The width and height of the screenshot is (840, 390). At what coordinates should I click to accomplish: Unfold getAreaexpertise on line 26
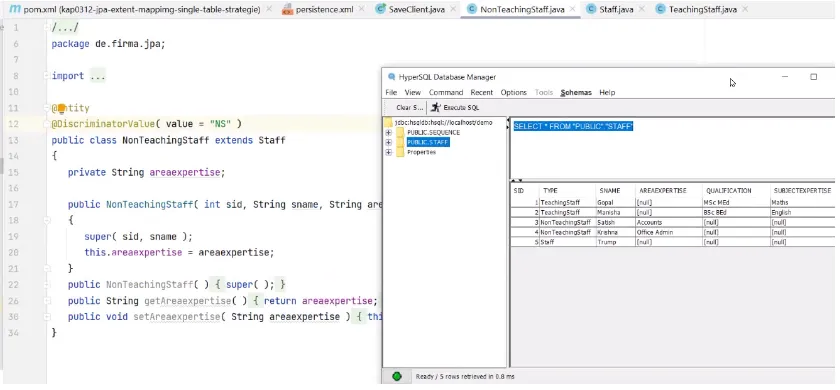46,301
